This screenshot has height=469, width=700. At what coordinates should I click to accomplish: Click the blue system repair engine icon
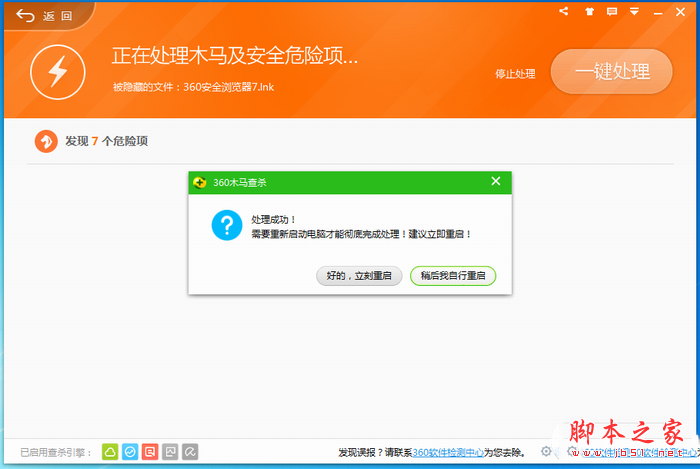pos(130,452)
